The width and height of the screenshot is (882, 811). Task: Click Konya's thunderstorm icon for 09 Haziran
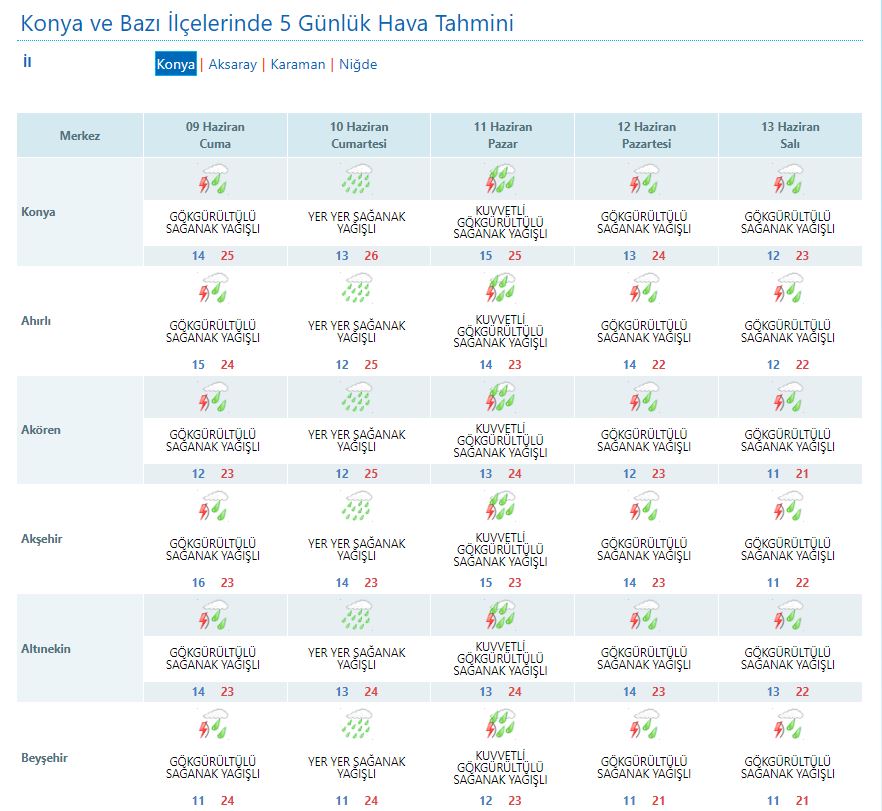[215, 180]
